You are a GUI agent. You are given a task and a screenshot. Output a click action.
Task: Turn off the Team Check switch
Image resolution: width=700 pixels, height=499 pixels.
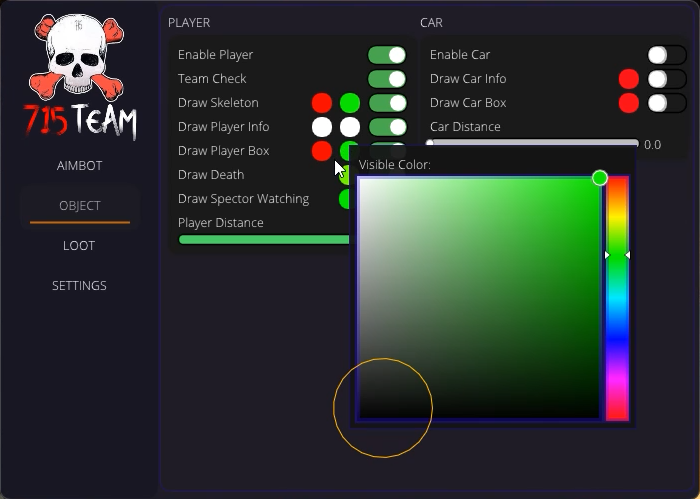pyautogui.click(x=387, y=79)
